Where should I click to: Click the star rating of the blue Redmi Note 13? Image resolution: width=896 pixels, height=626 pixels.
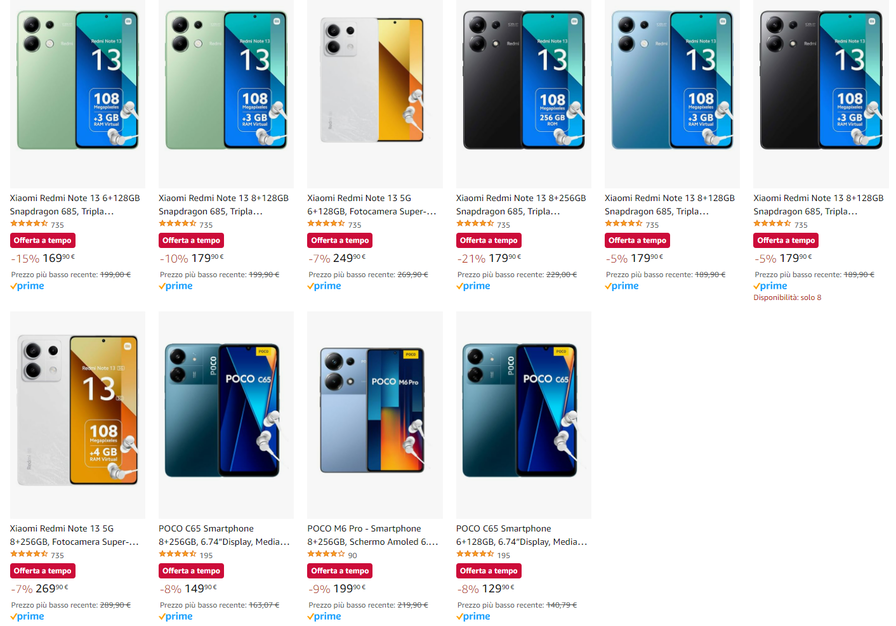coord(623,224)
